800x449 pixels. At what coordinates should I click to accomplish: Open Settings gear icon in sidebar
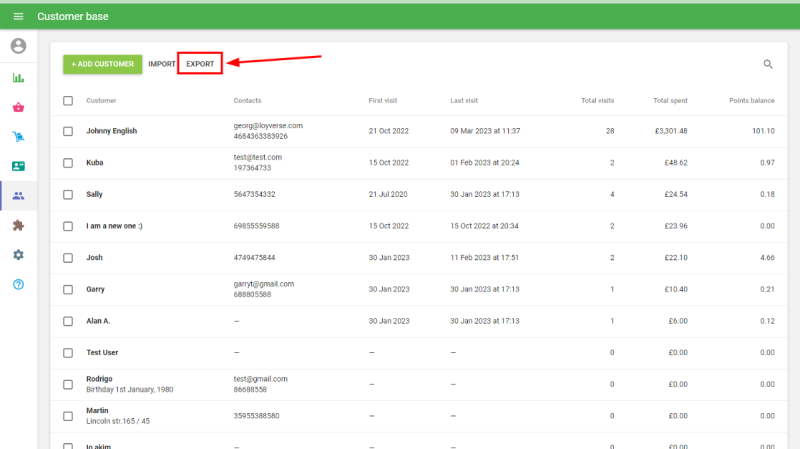[x=18, y=255]
